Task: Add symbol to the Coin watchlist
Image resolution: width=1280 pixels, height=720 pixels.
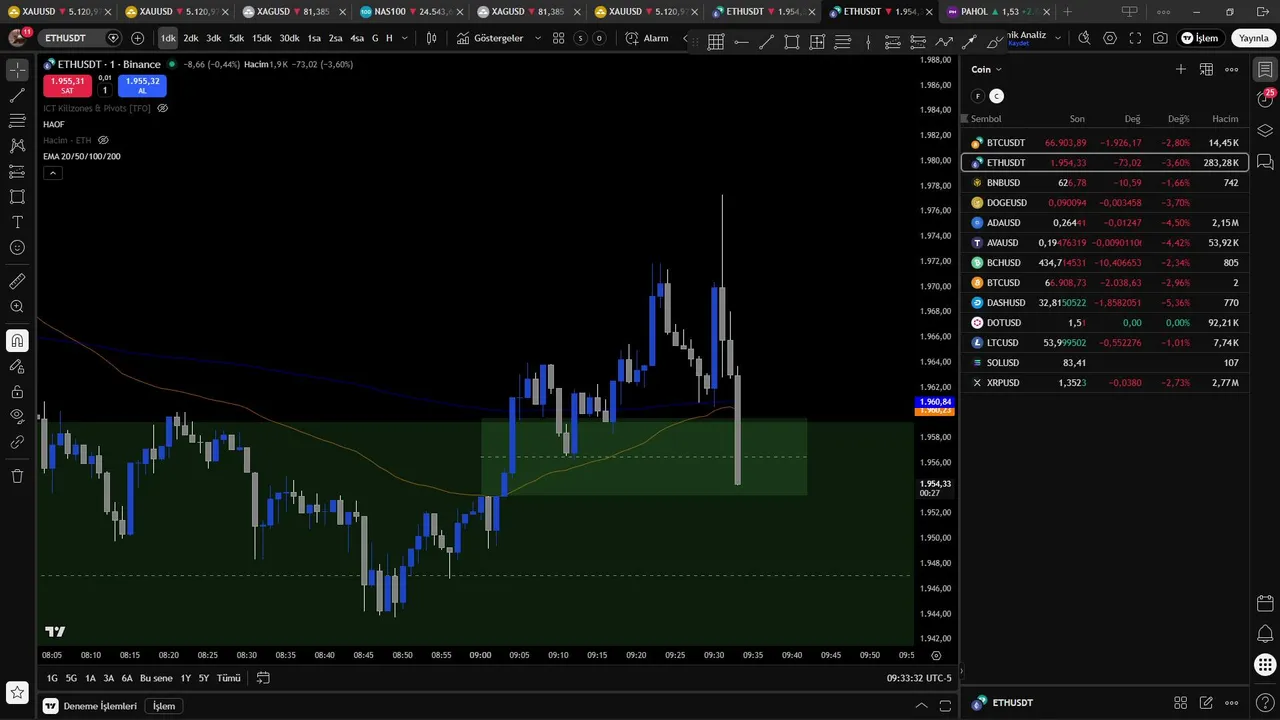Action: click(1181, 69)
